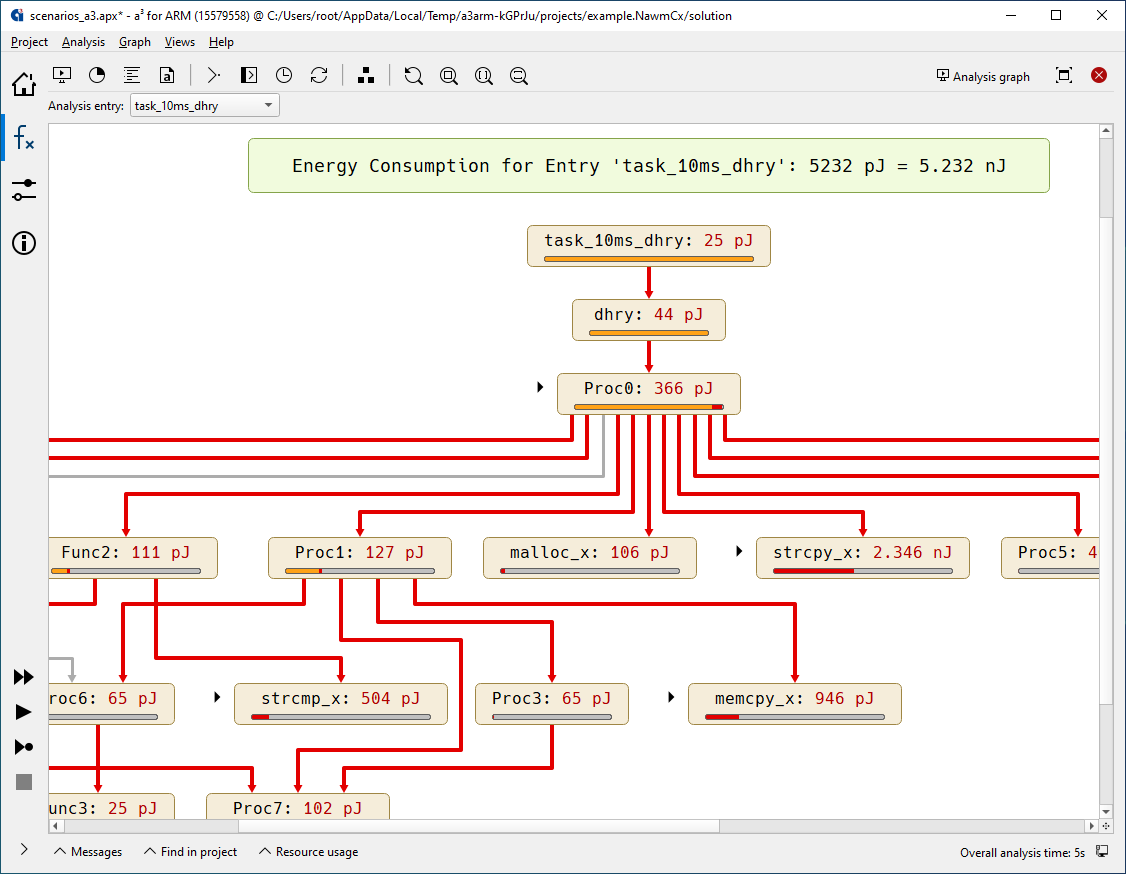
Task: Click the reset zoom magnifier icon
Action: click(x=414, y=75)
